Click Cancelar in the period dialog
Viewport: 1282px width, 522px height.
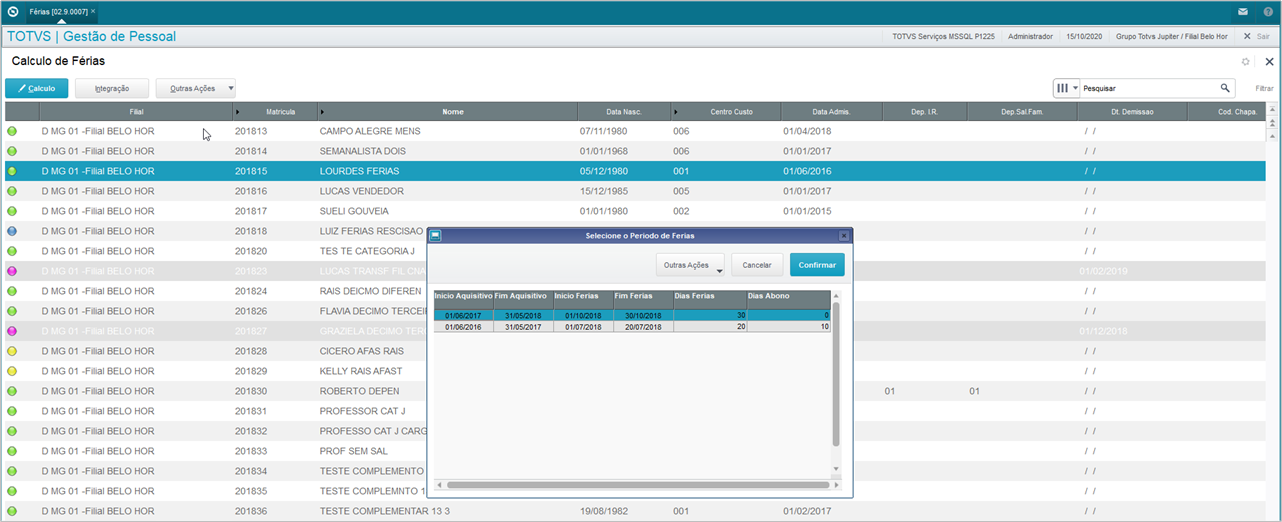coord(757,265)
